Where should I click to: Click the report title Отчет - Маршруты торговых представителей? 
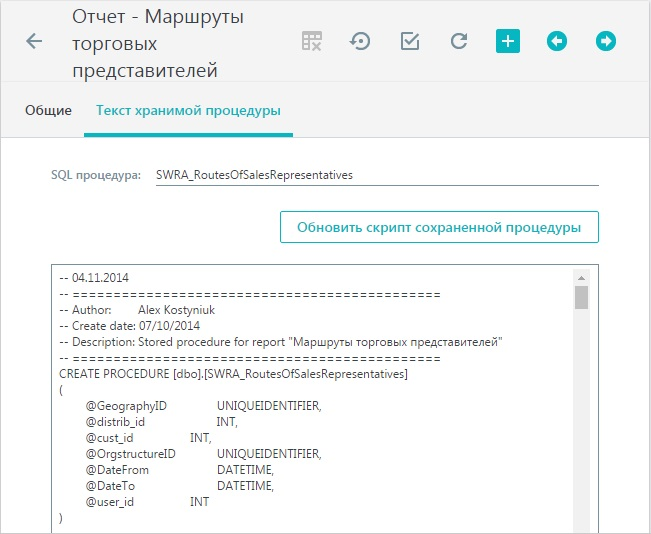[x=158, y=44]
